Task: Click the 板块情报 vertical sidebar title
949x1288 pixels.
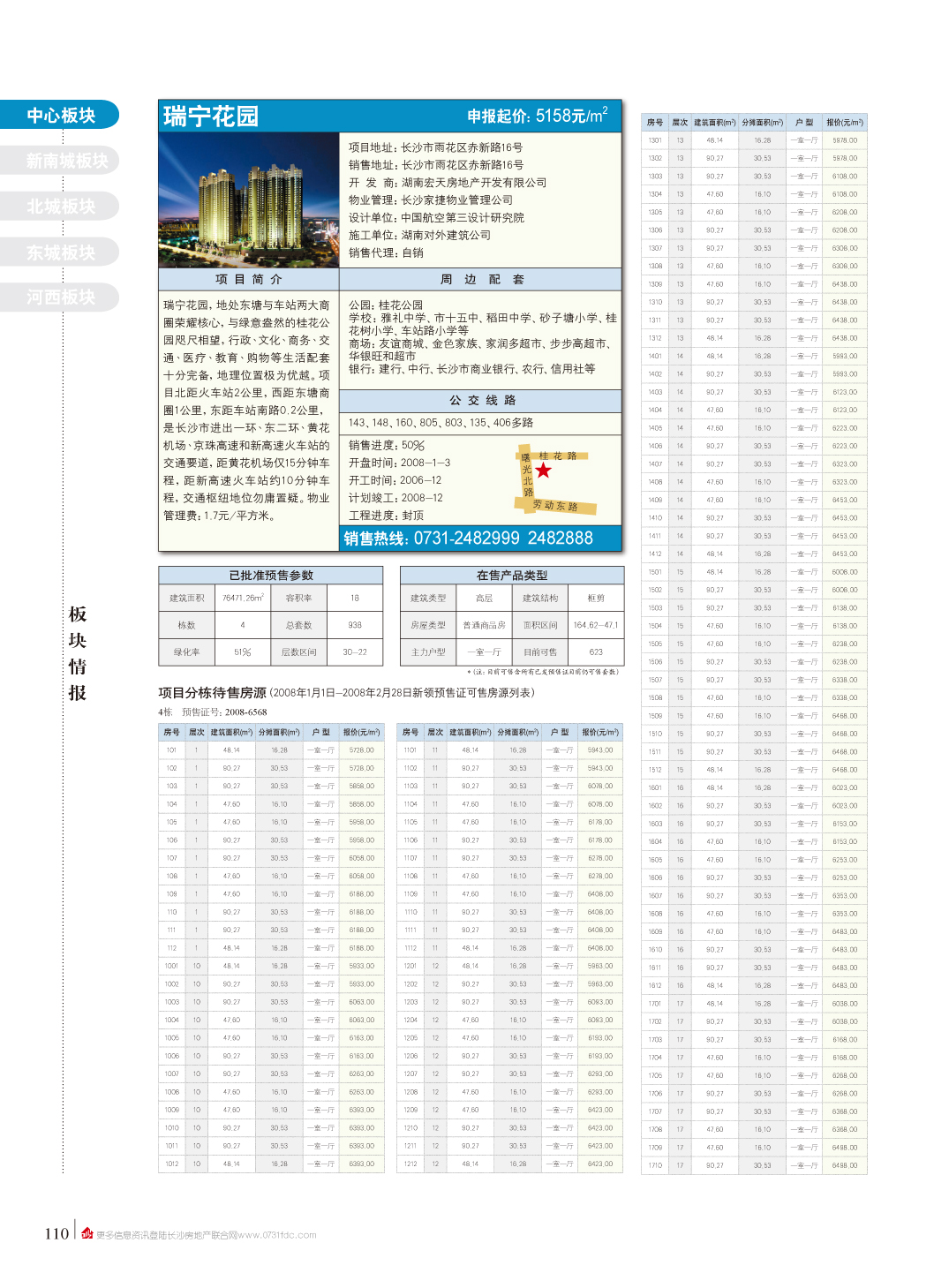Action: (x=78, y=653)
